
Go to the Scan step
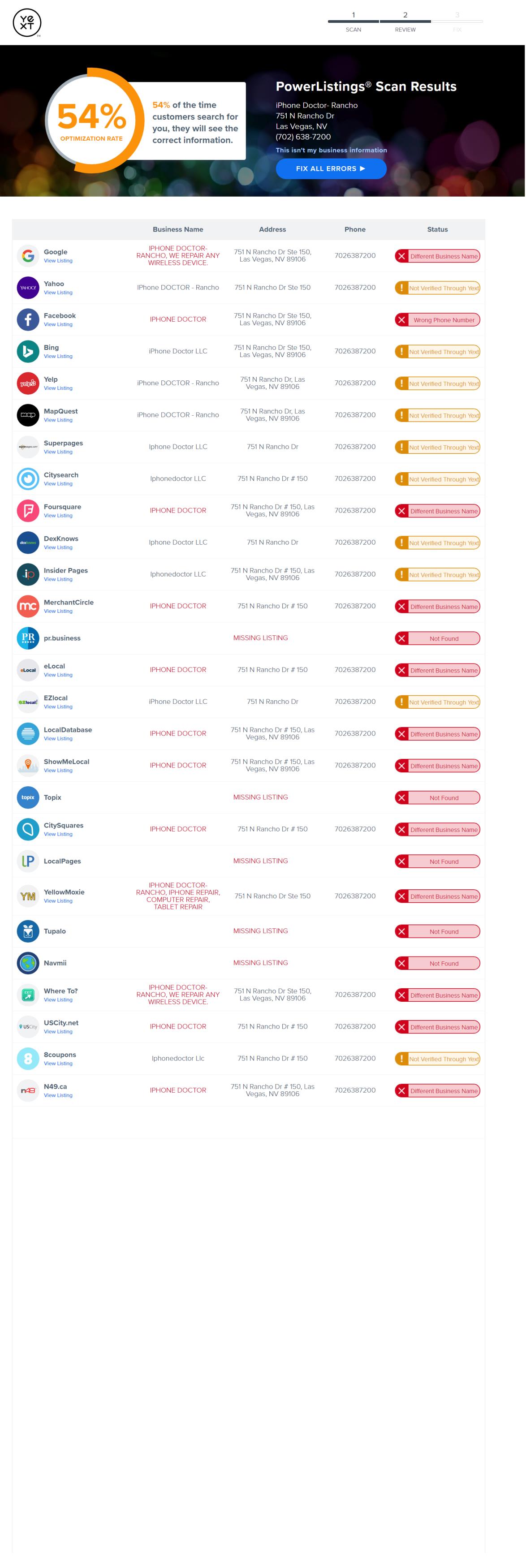point(353,22)
